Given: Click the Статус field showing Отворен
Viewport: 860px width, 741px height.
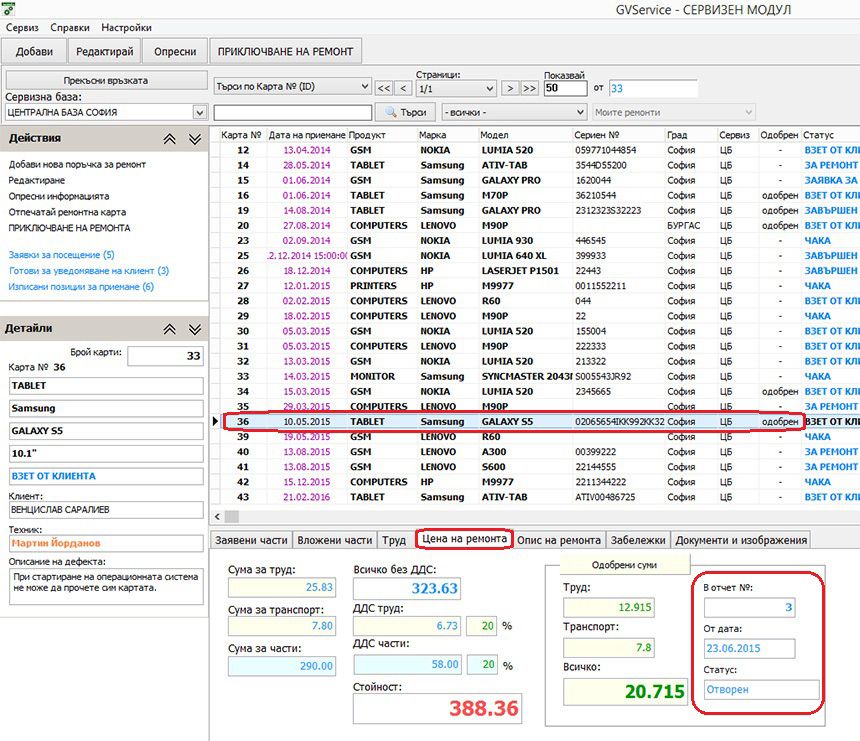Looking at the screenshot, I should pyautogui.click(x=761, y=689).
